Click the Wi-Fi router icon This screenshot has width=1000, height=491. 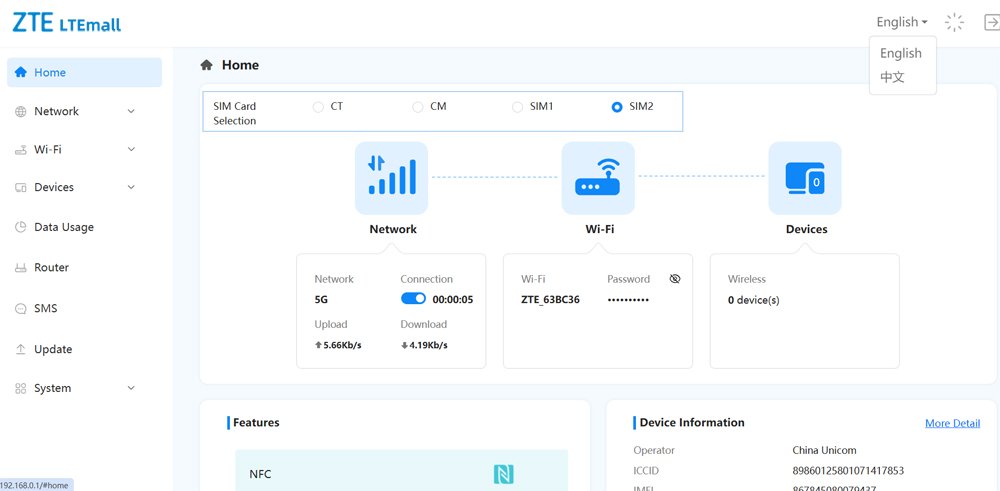pyautogui.click(x=598, y=177)
